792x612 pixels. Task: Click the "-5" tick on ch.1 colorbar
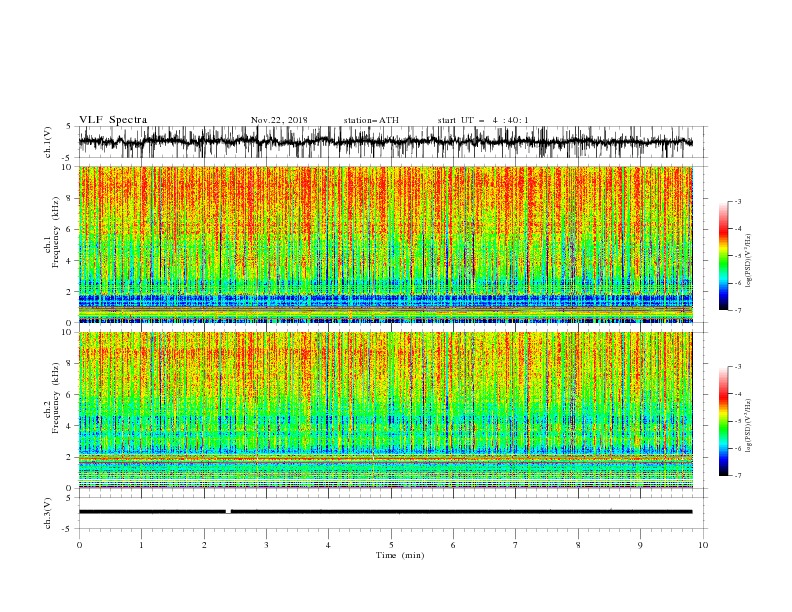point(737,256)
